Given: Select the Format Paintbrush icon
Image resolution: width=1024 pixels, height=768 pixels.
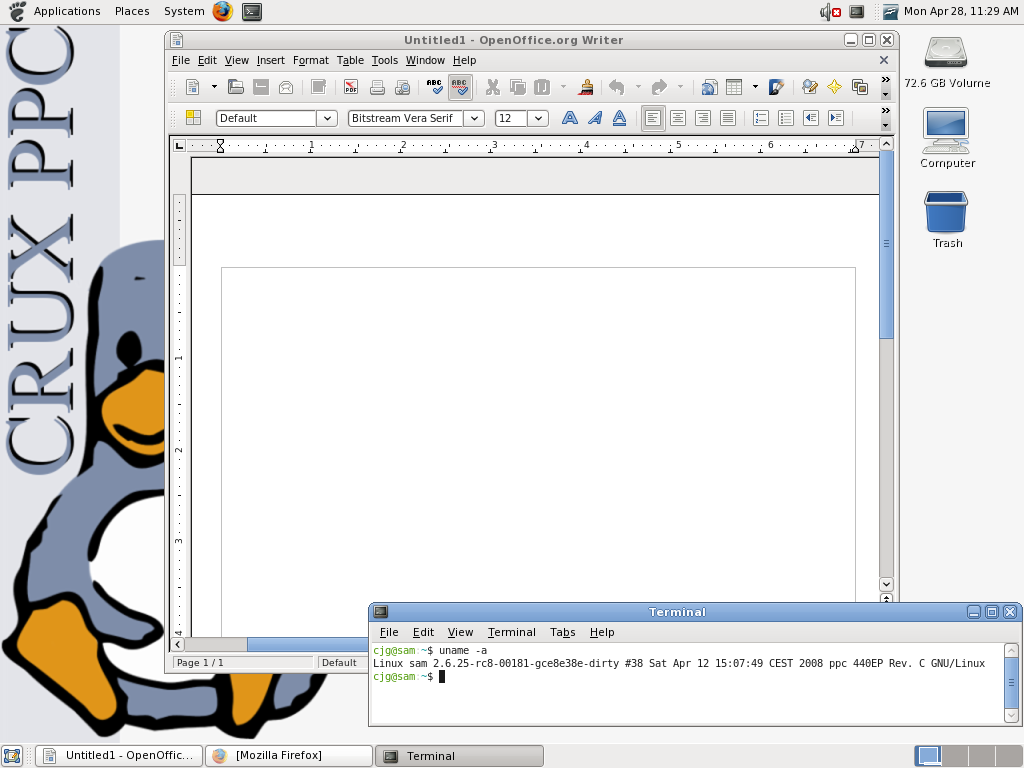Looking at the screenshot, I should tap(586, 87).
